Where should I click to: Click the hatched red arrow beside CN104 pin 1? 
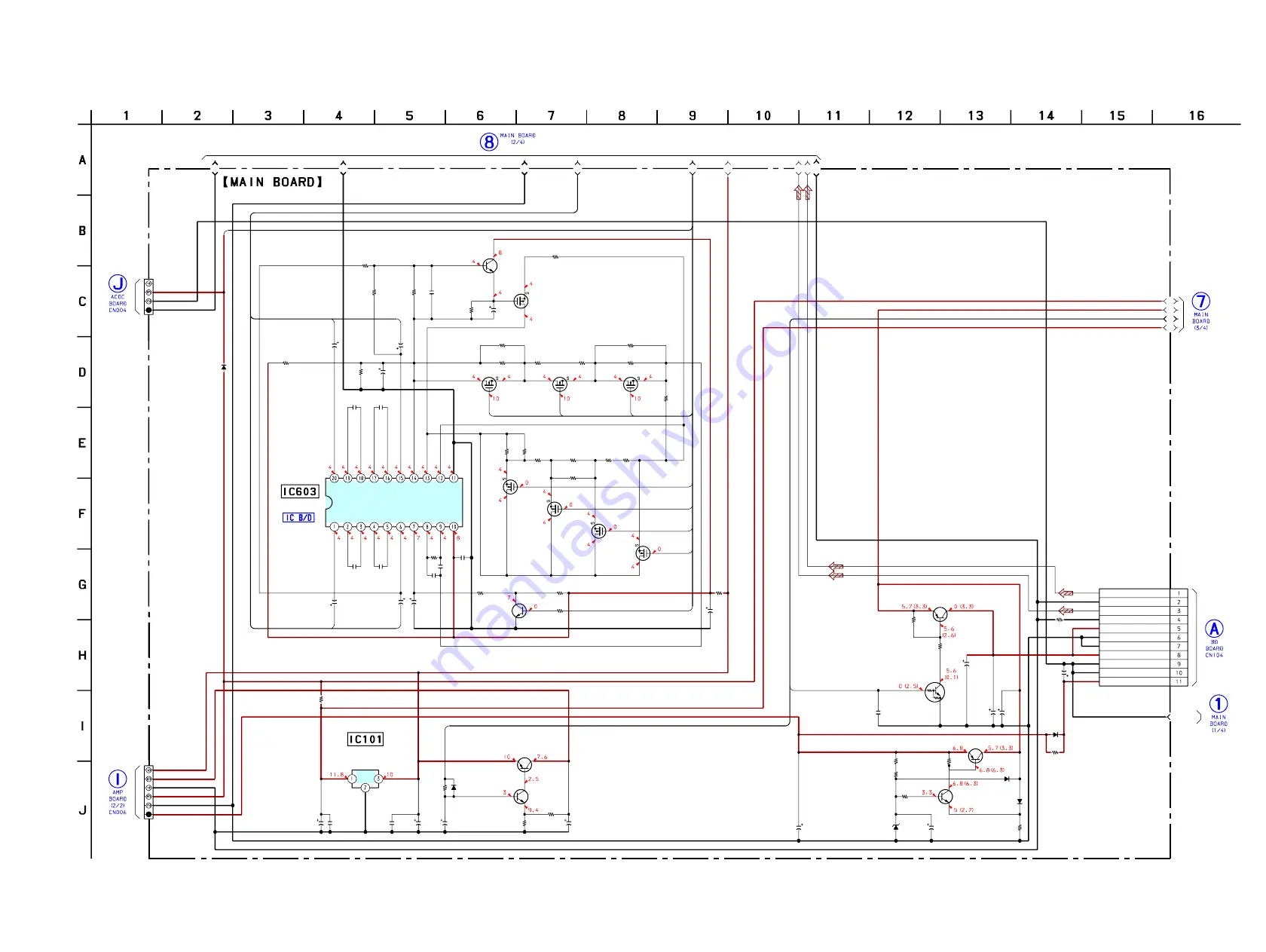(1066, 593)
